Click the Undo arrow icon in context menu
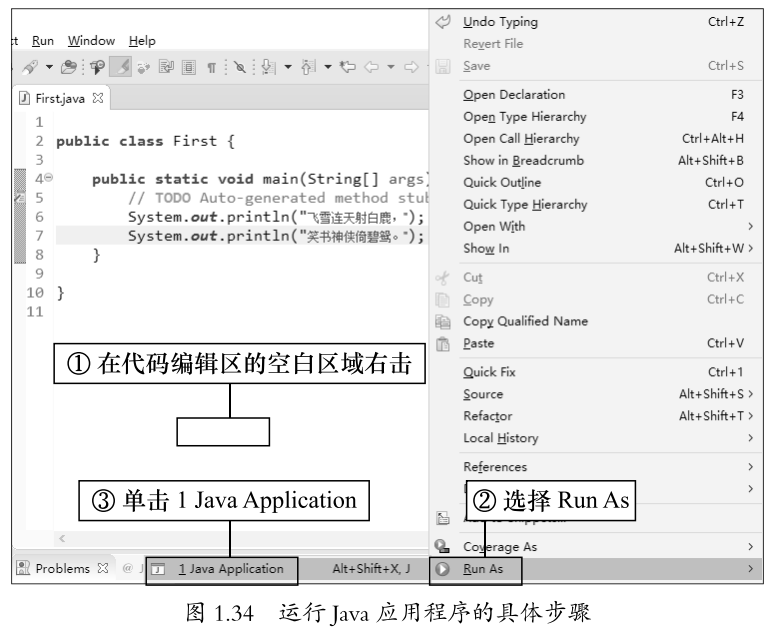This screenshot has width=772, height=628. click(x=443, y=22)
